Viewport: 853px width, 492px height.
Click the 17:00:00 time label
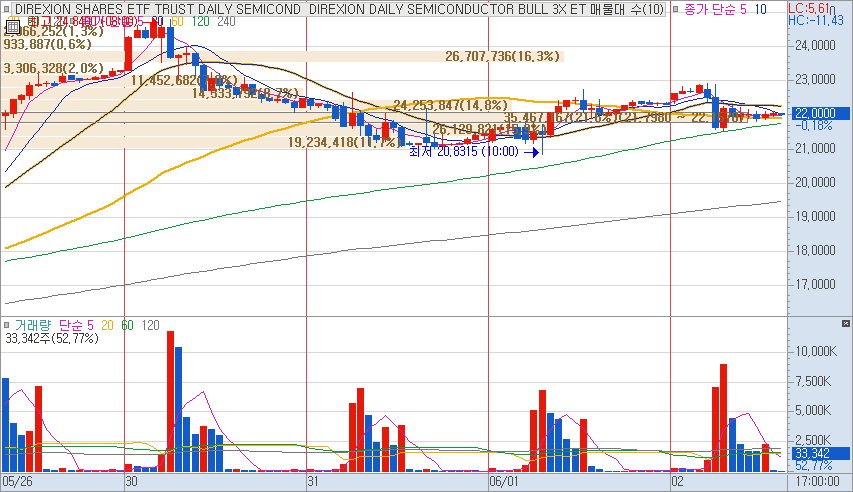tap(818, 481)
